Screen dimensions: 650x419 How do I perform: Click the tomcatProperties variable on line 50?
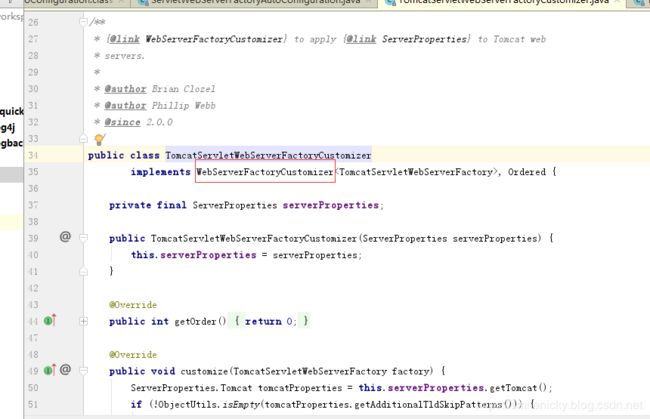(300, 388)
